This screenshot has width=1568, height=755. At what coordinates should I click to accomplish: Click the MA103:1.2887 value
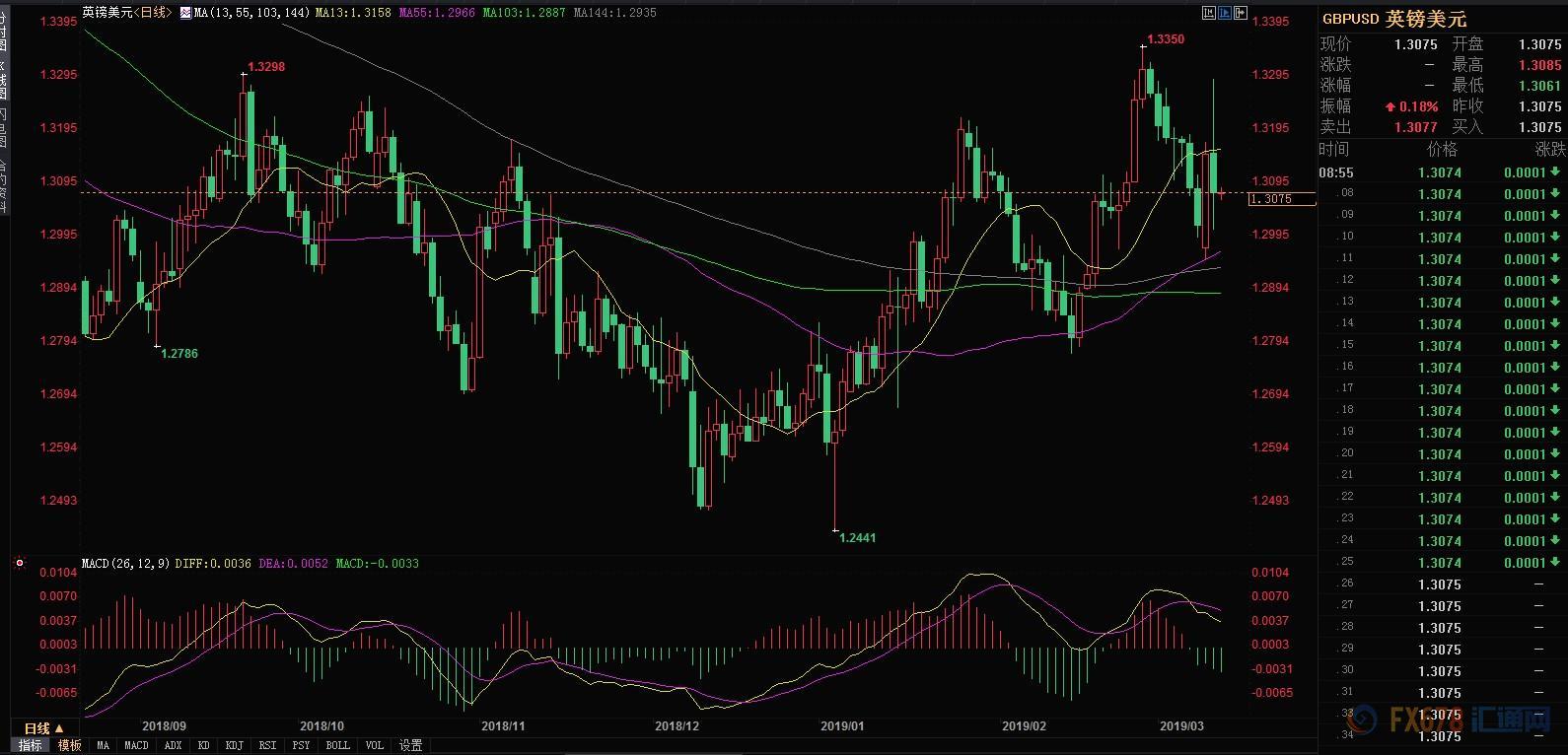pyautogui.click(x=525, y=13)
